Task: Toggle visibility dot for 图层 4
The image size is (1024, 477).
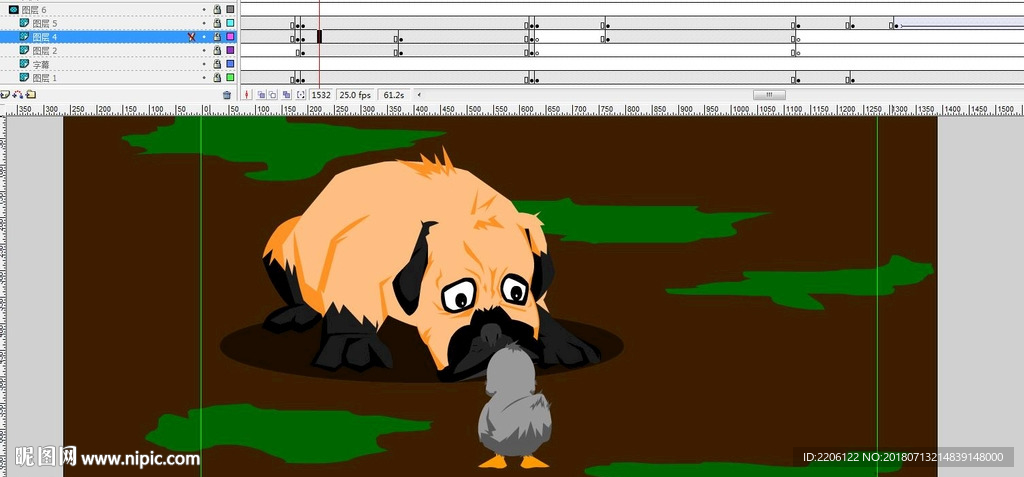Action: point(204,37)
